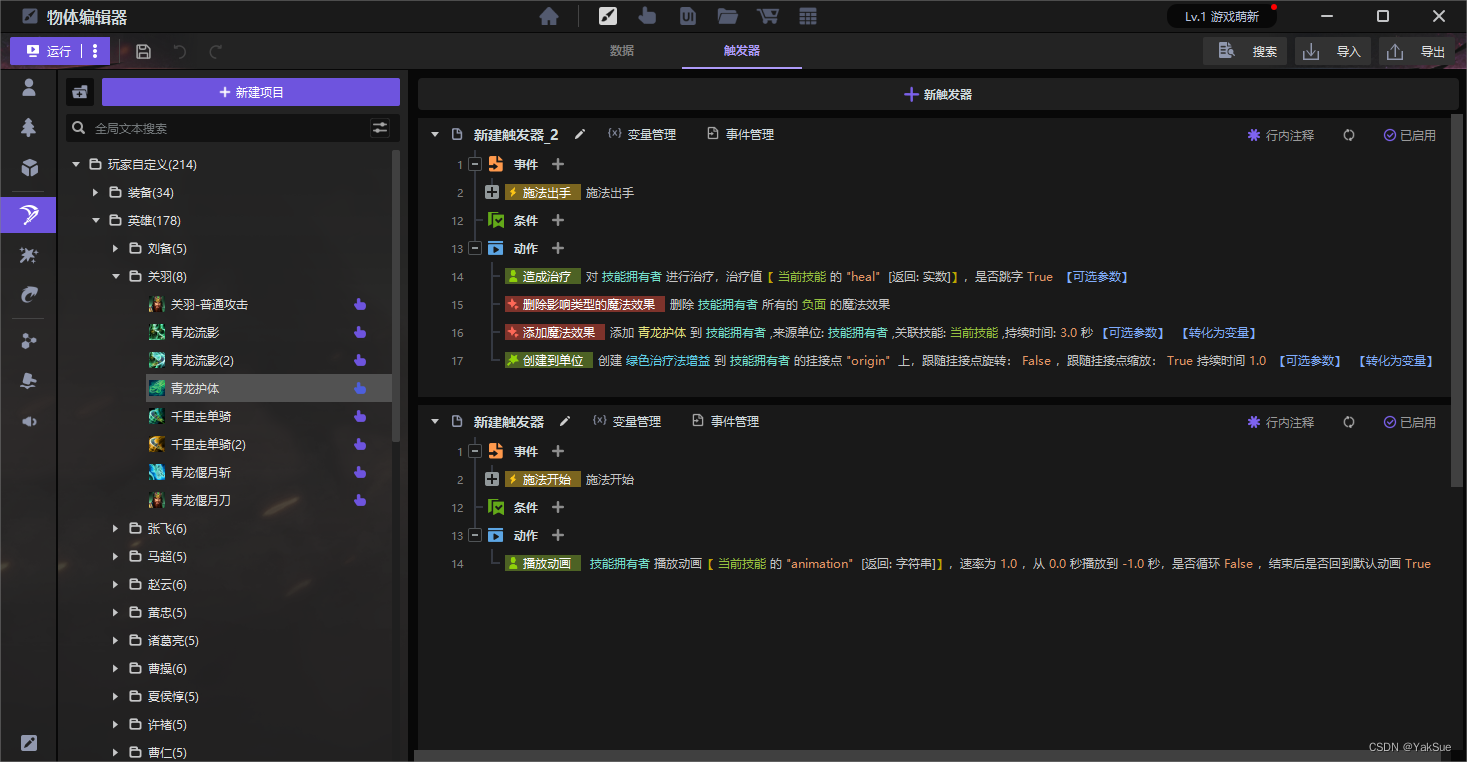Select the 千里走单骑 ability item
1467x762 pixels.
tap(200, 416)
